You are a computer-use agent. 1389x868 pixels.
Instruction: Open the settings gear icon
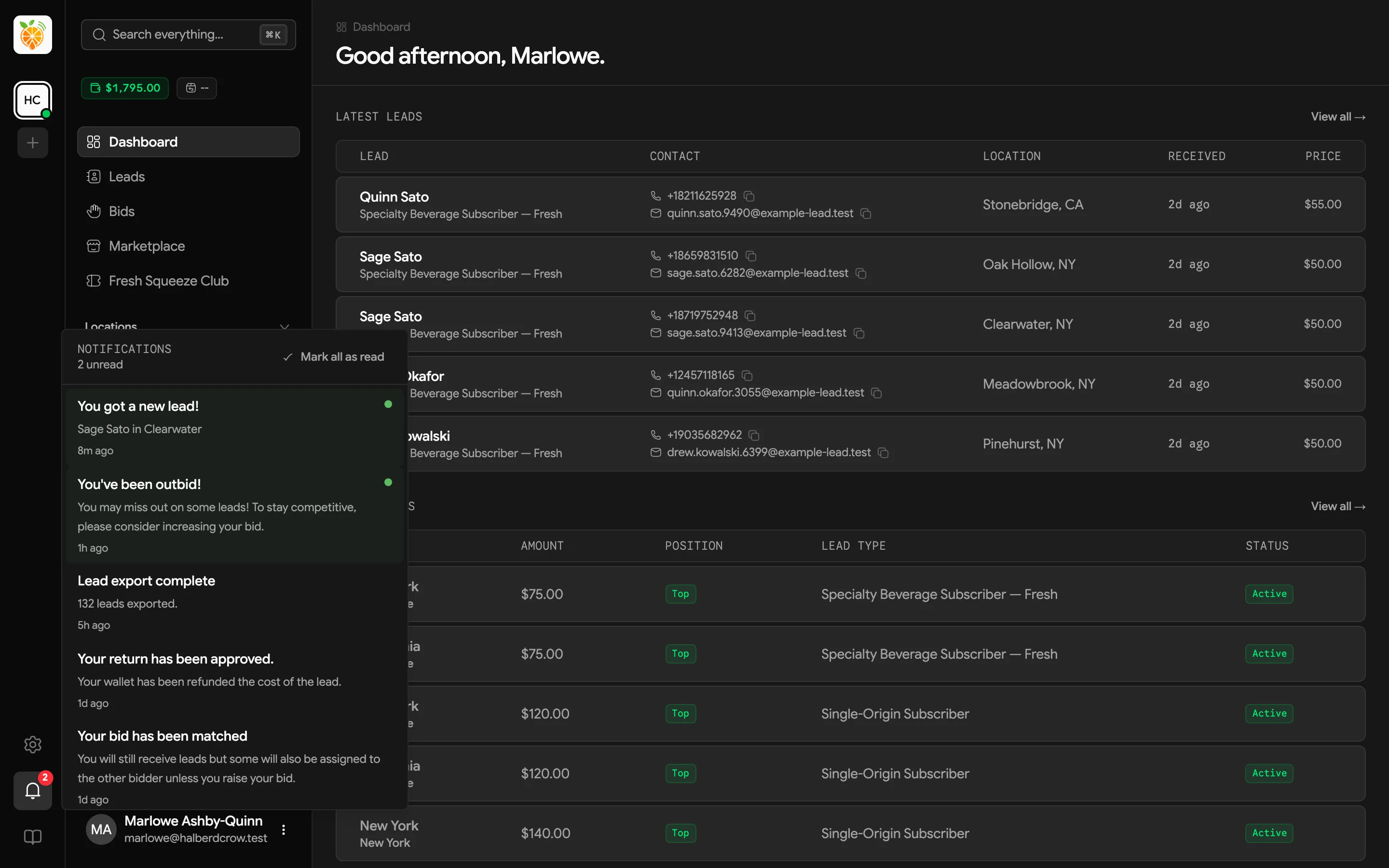point(33,745)
